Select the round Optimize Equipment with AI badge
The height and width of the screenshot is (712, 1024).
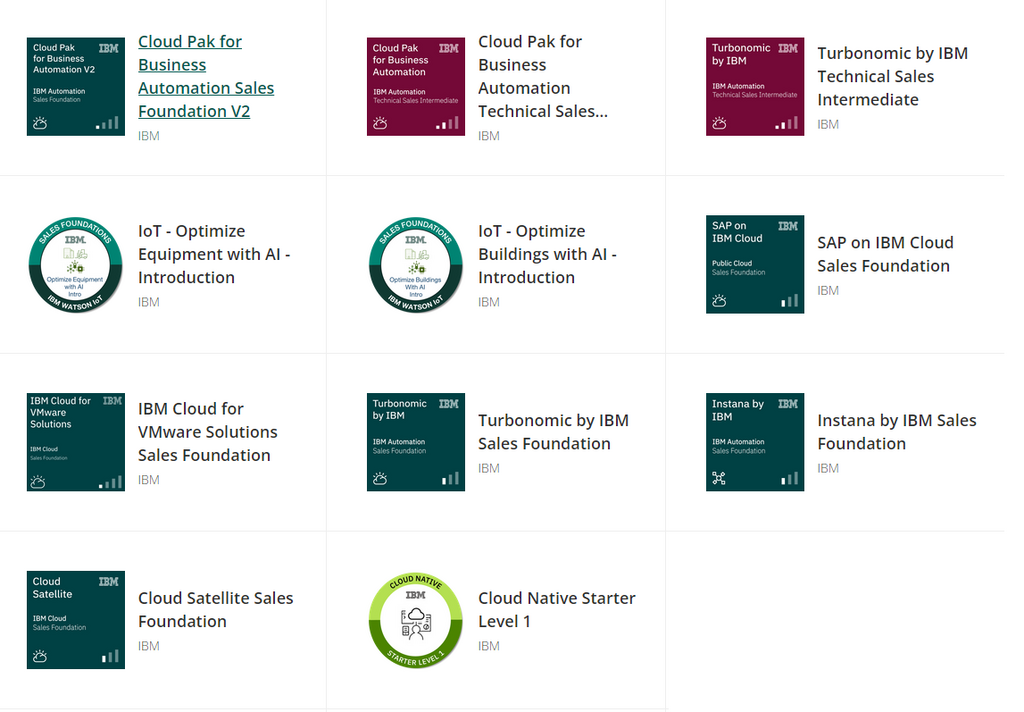pos(76,265)
